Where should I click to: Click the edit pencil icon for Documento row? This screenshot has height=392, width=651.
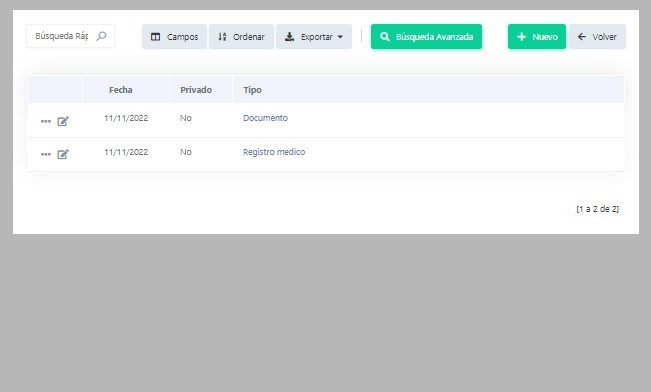[x=63, y=121]
